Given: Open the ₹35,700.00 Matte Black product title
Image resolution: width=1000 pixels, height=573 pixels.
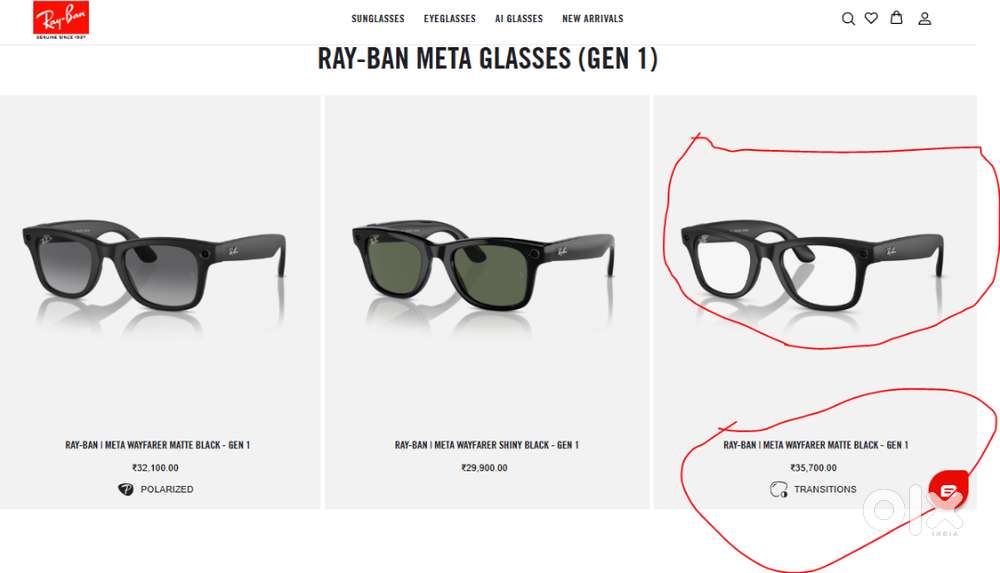Looking at the screenshot, I should click(x=816, y=445).
